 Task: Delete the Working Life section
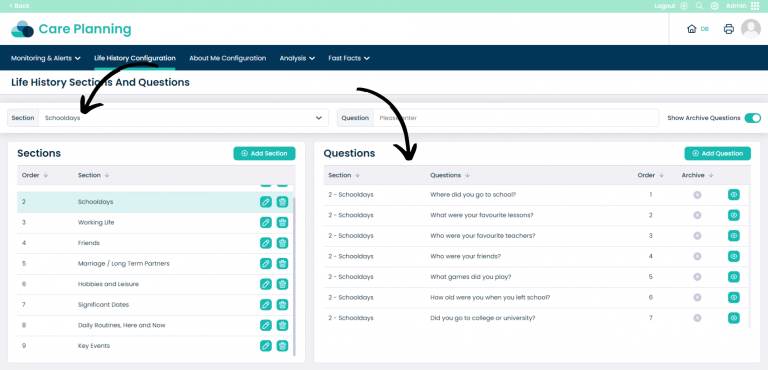click(x=282, y=222)
